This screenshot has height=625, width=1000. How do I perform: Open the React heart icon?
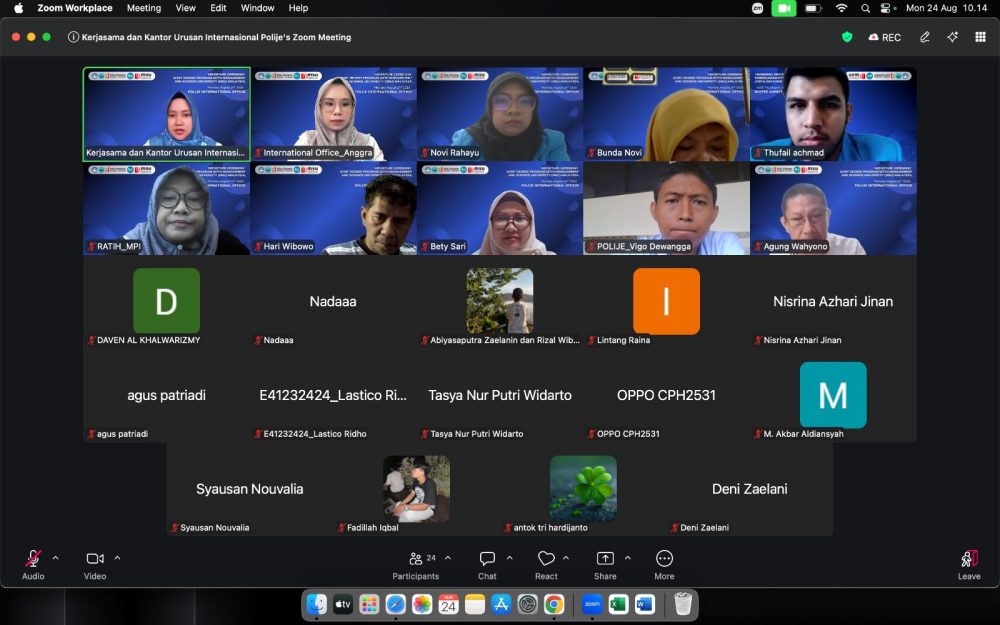click(546, 559)
